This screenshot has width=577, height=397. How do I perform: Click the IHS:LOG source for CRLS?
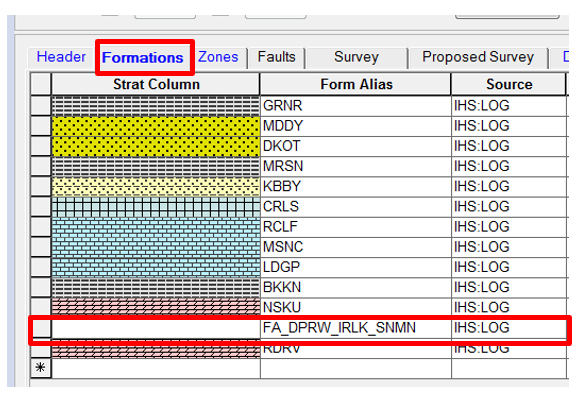[x=509, y=207]
